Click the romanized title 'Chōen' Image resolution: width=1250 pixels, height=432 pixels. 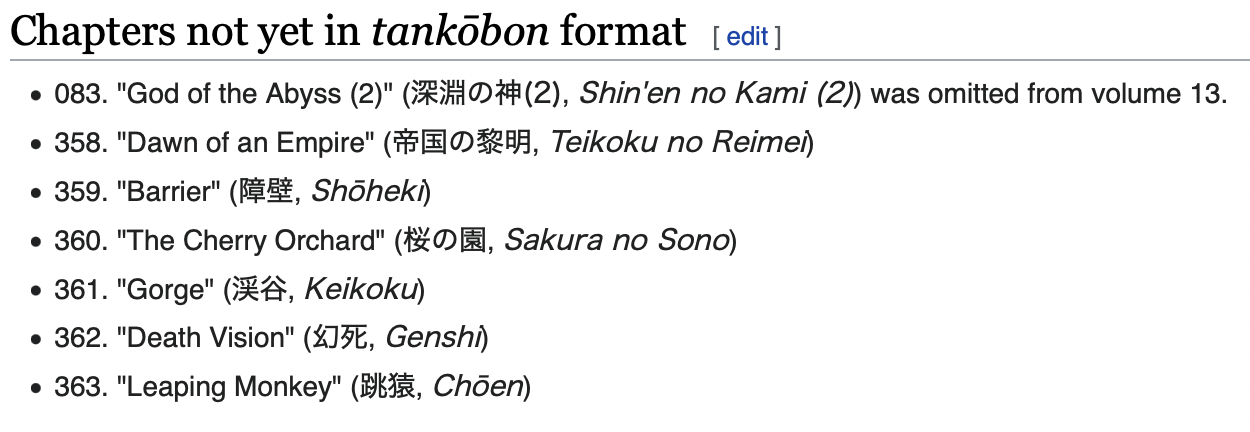point(477,387)
